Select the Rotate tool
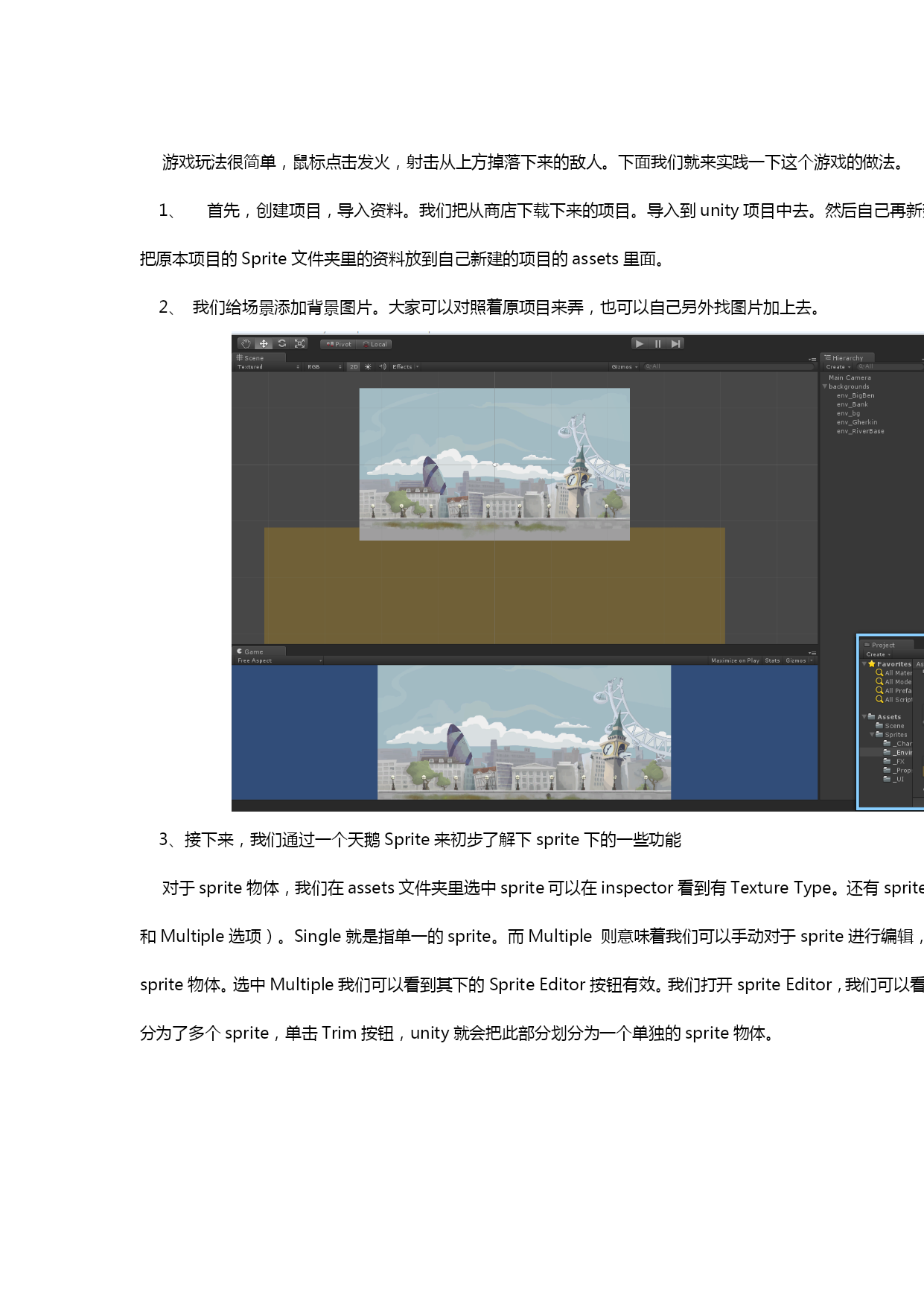 (x=281, y=344)
